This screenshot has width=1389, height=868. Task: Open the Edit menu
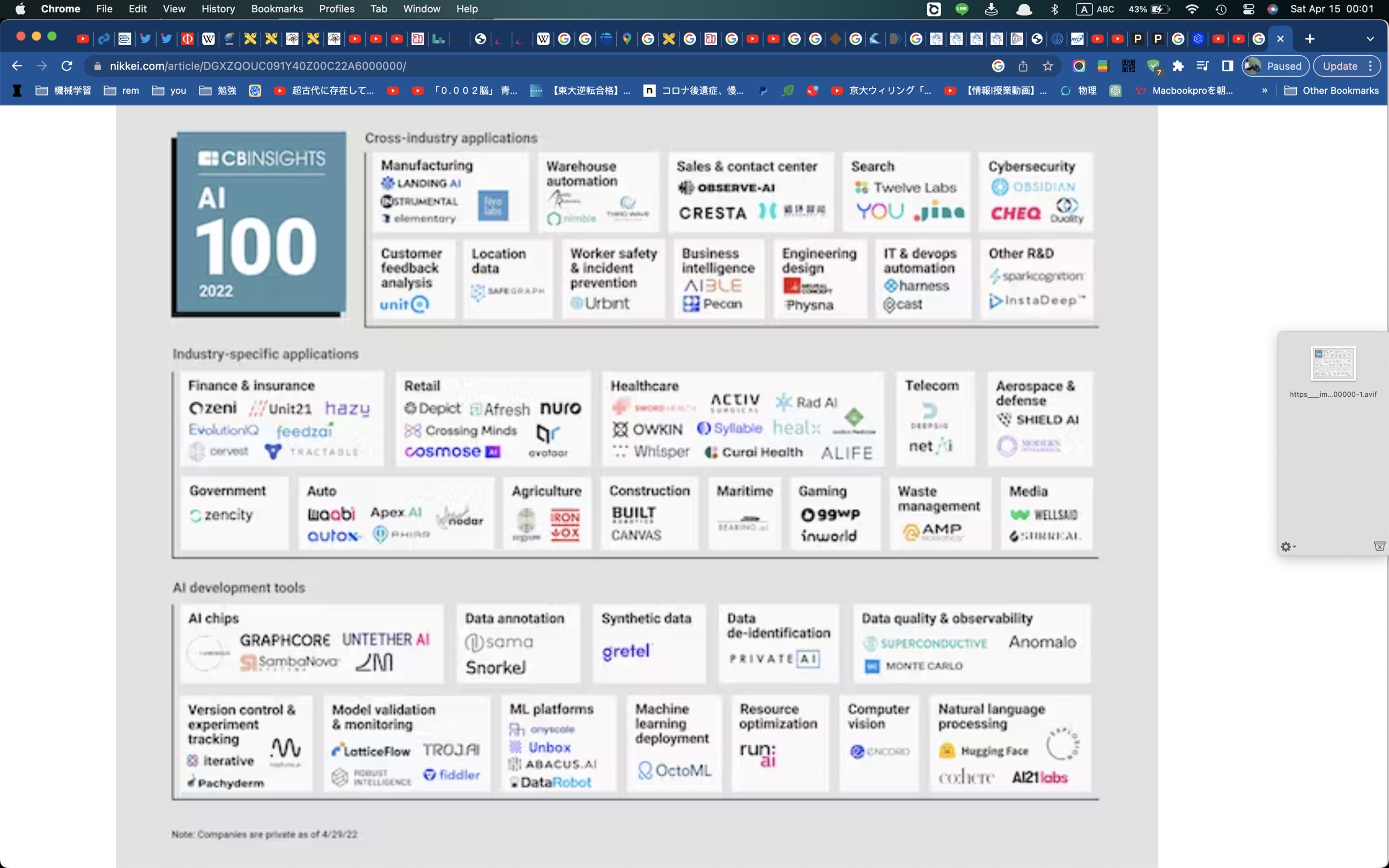137,9
